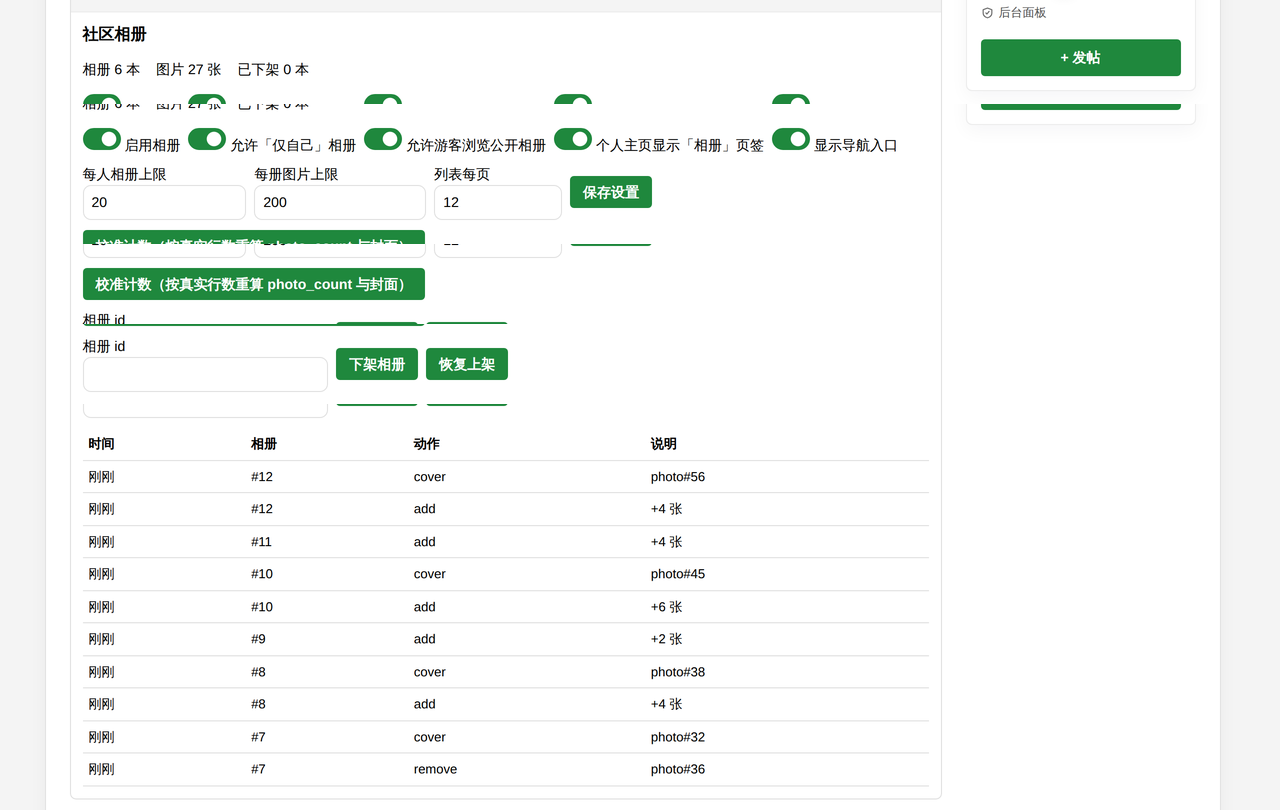The image size is (1280, 810).
Task: Click the 恢复上架 button
Action: point(467,364)
